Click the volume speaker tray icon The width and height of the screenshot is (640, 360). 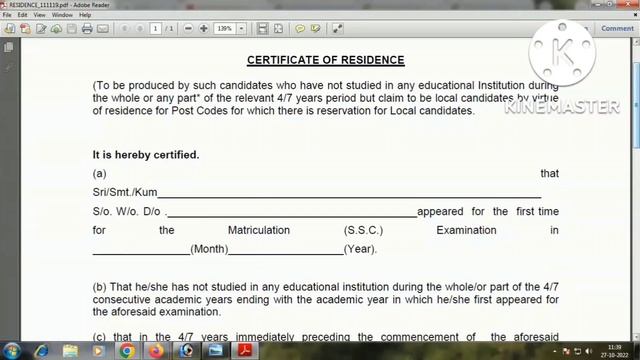588,351
